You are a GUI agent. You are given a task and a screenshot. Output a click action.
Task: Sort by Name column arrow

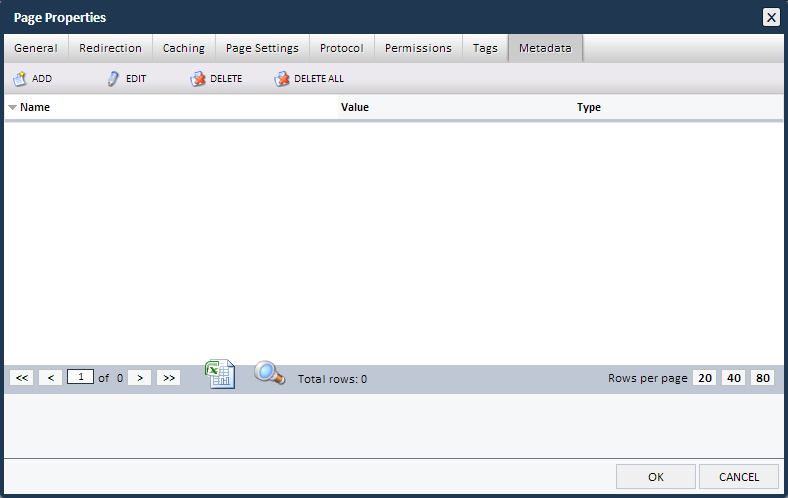coord(12,107)
